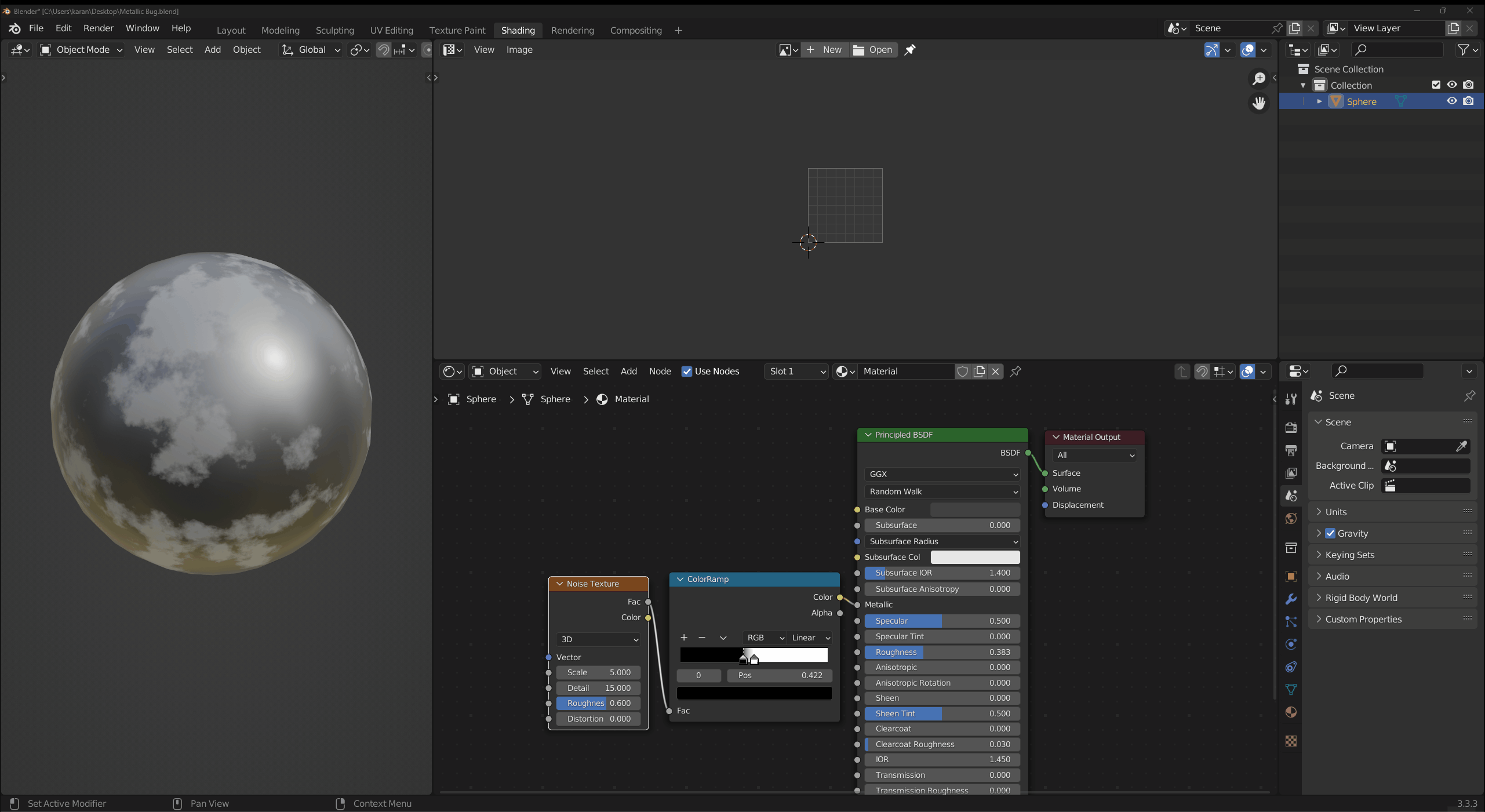Open the Modifier properties wrench icon
1485x812 pixels.
1290,599
